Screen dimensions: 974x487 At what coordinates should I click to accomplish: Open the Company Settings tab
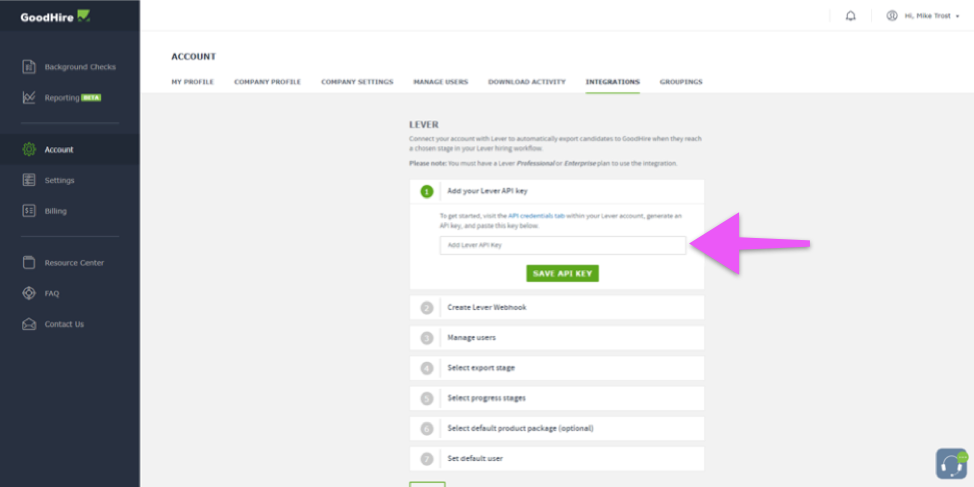357,82
